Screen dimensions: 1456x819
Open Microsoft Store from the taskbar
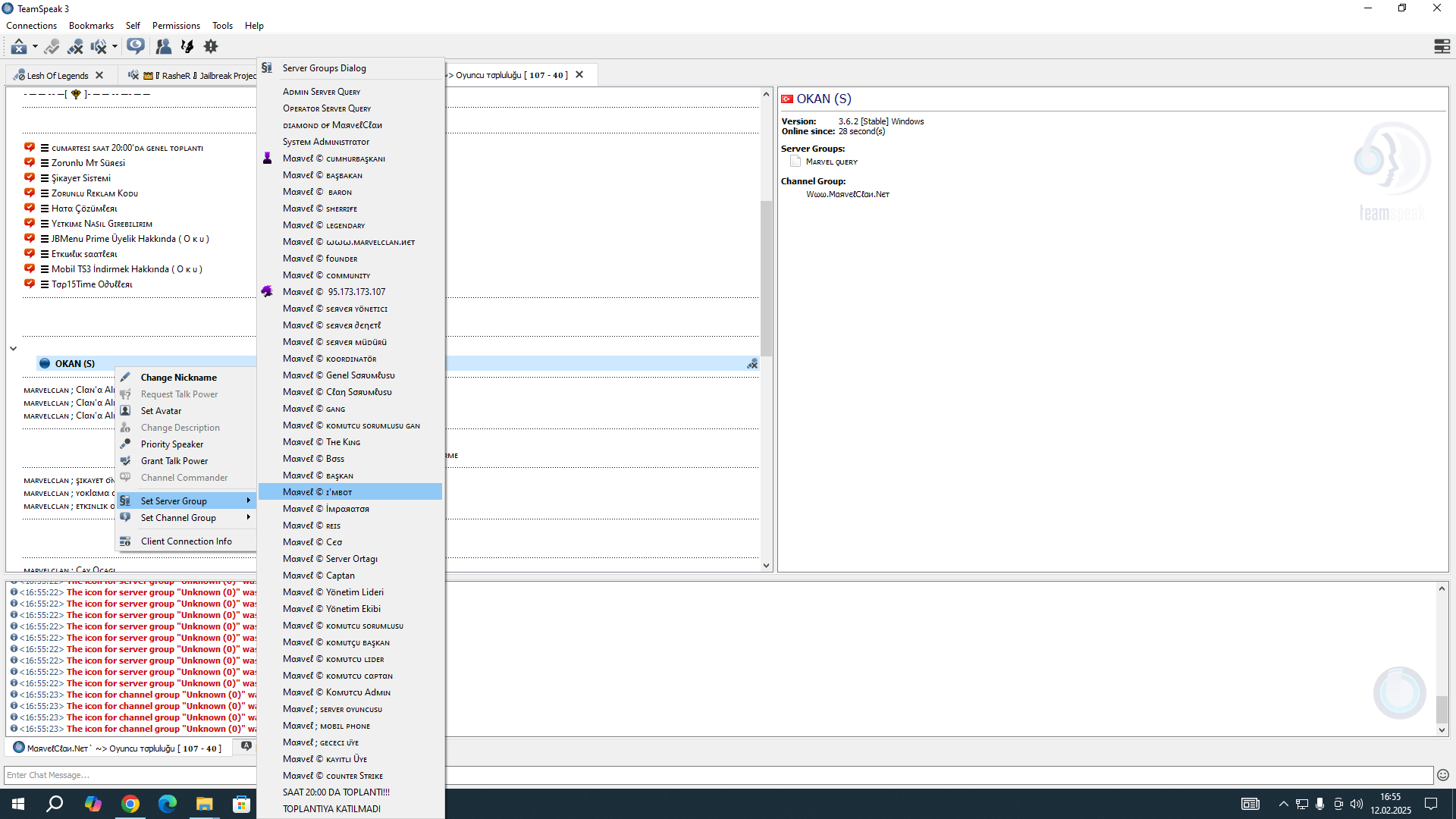coord(241,804)
